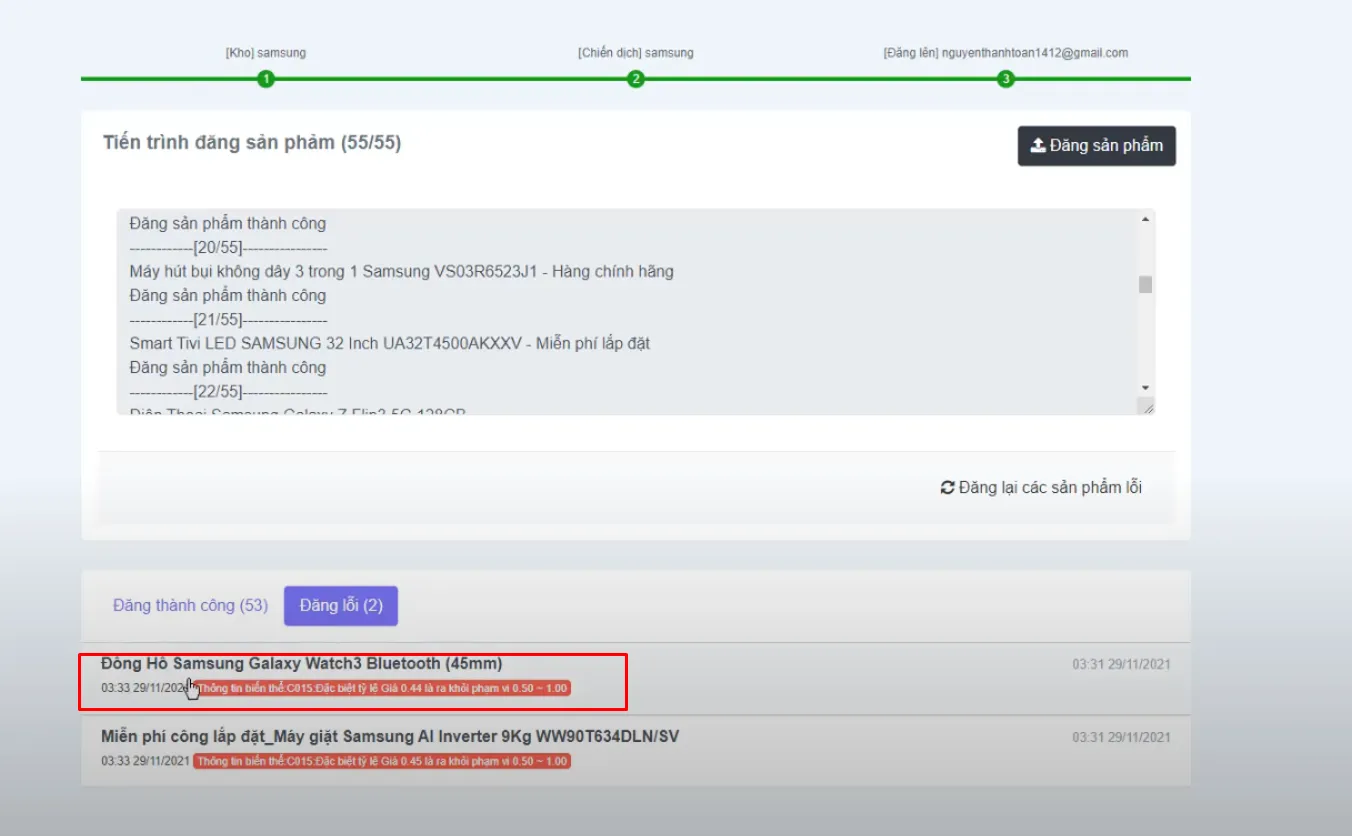Click "Đăng lại các sản phẩm lỗi" retry link

pyautogui.click(x=1041, y=488)
